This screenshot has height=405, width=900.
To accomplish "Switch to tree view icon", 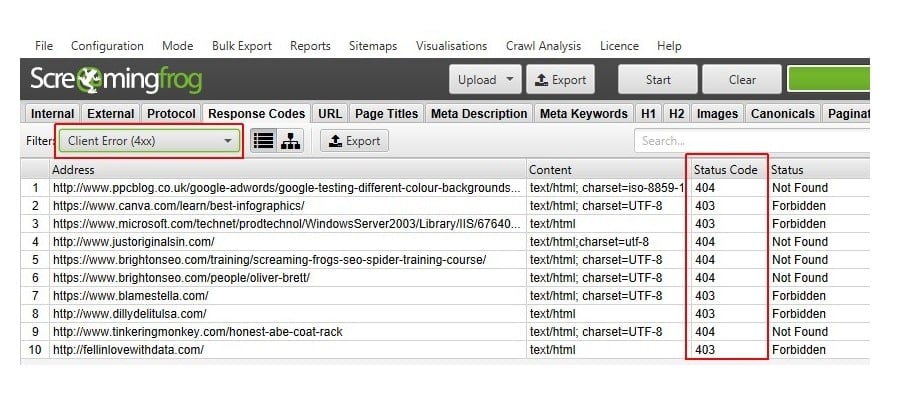I will (x=290, y=141).
